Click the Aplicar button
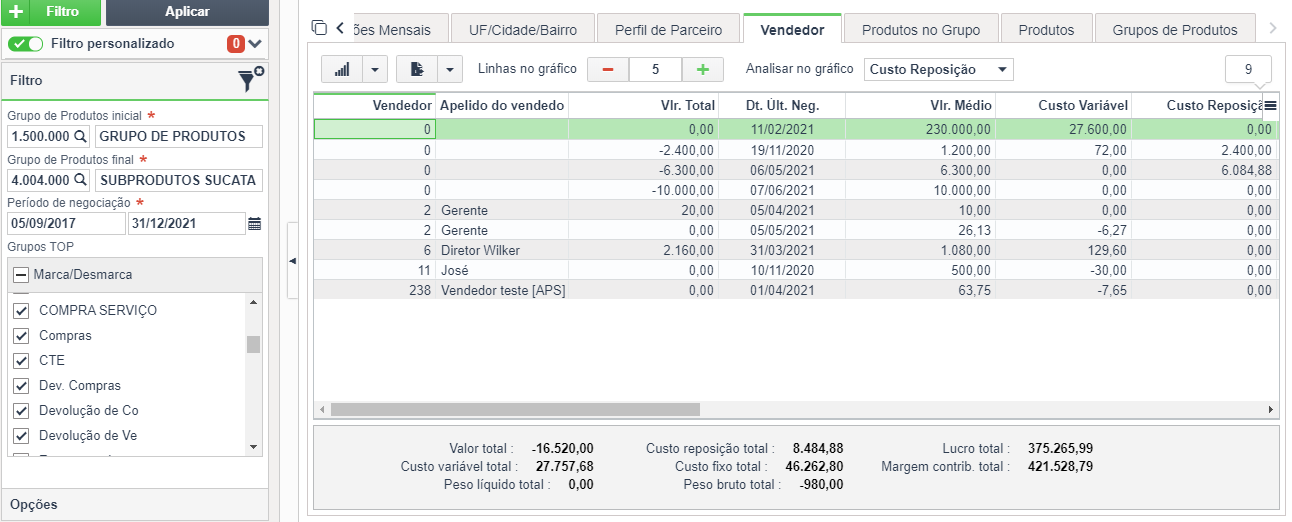 pos(187,12)
